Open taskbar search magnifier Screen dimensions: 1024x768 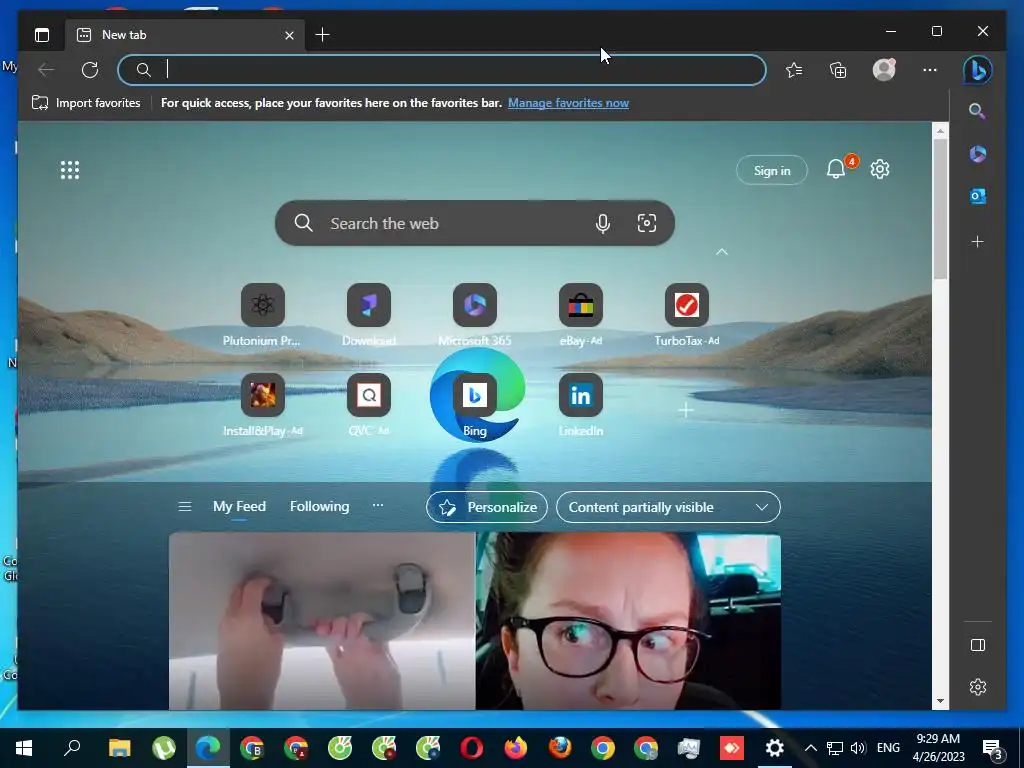pyautogui.click(x=72, y=747)
